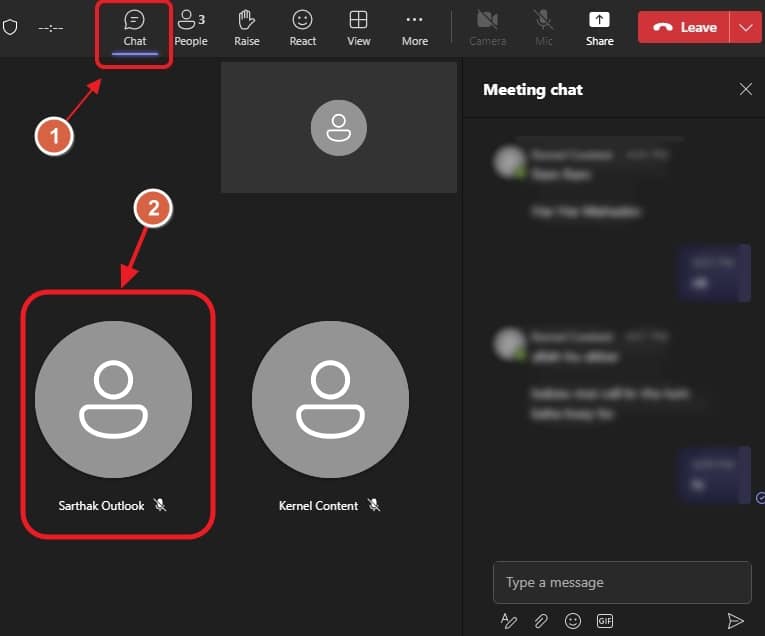The width and height of the screenshot is (765, 636).
Task: Click Sarthak Outlook's muted mic icon
Action: pyautogui.click(x=160, y=505)
